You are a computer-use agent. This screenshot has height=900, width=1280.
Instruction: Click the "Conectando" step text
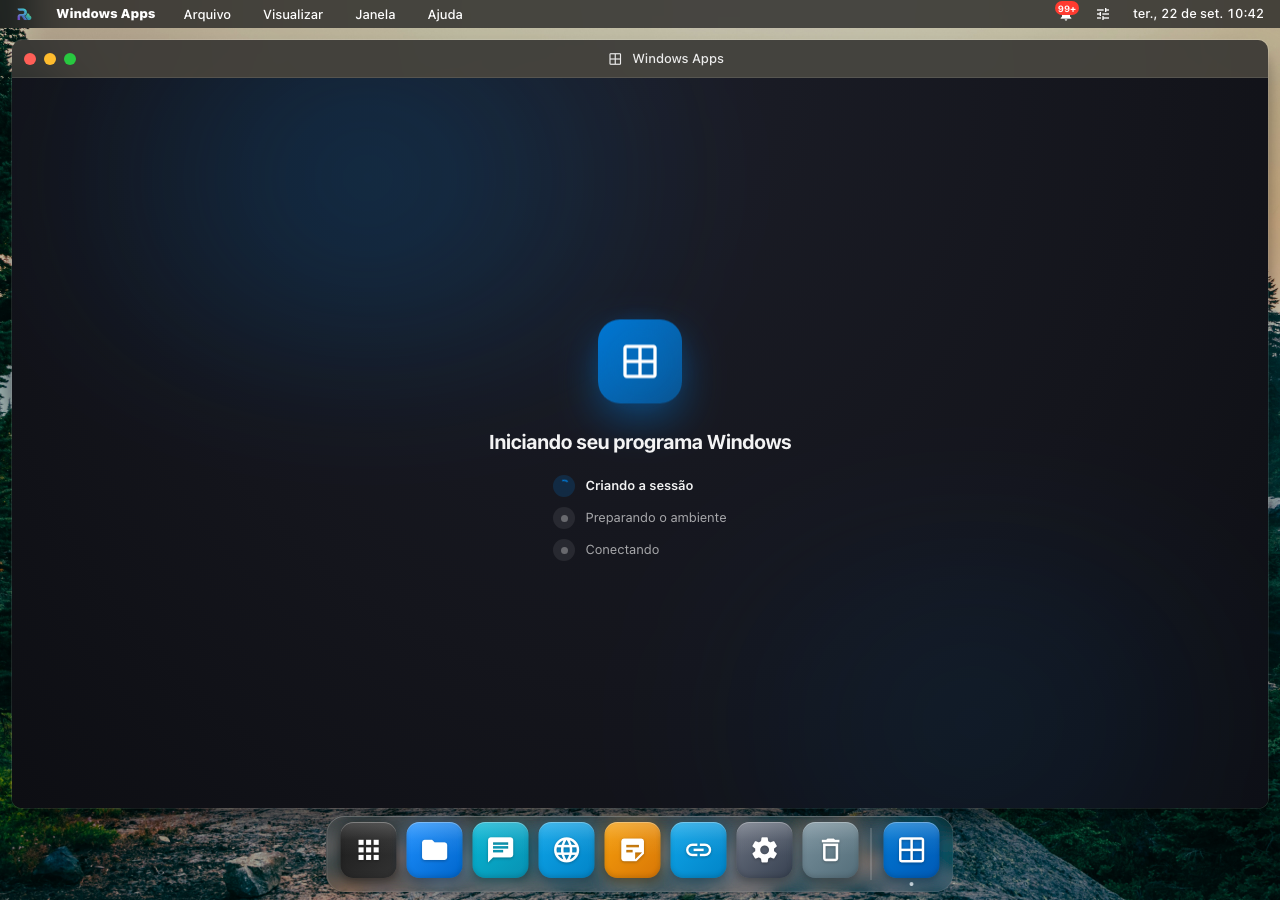(x=622, y=550)
